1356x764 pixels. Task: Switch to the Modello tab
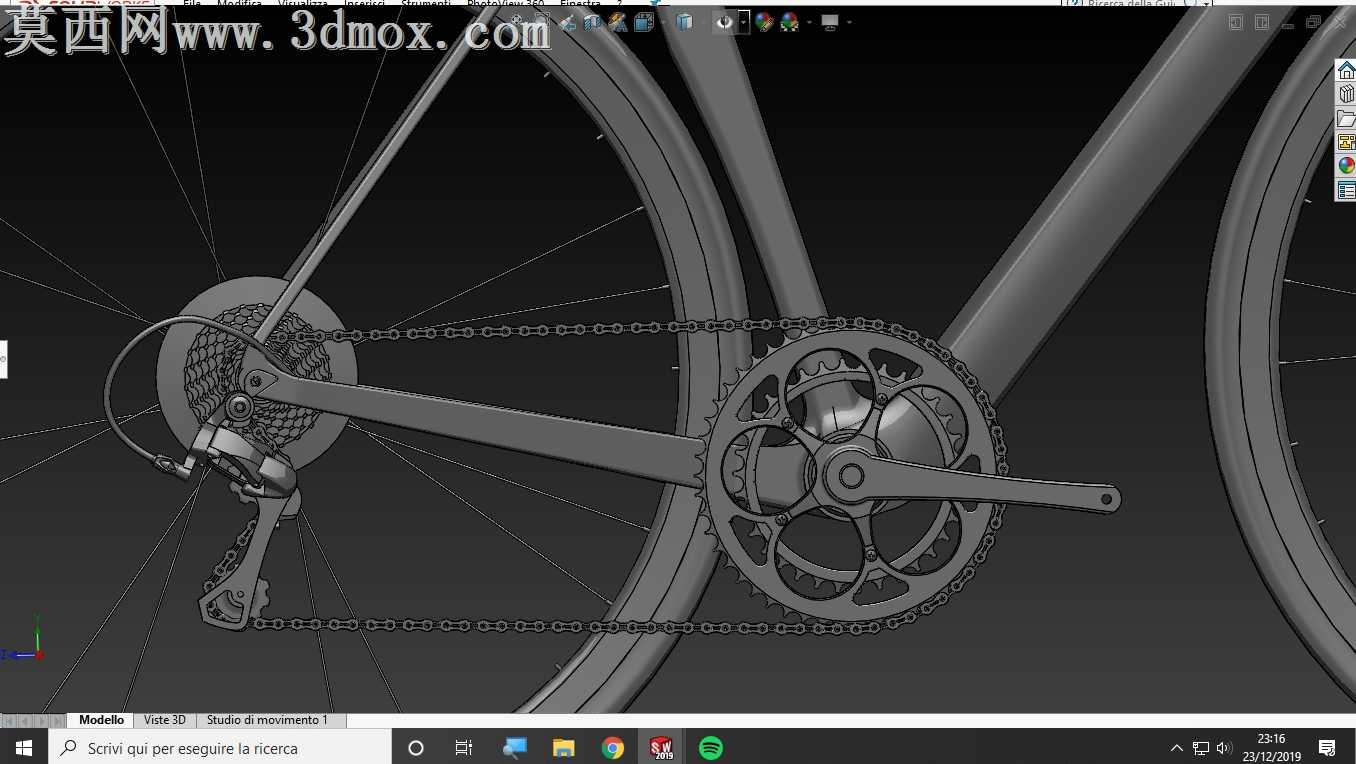(x=101, y=720)
